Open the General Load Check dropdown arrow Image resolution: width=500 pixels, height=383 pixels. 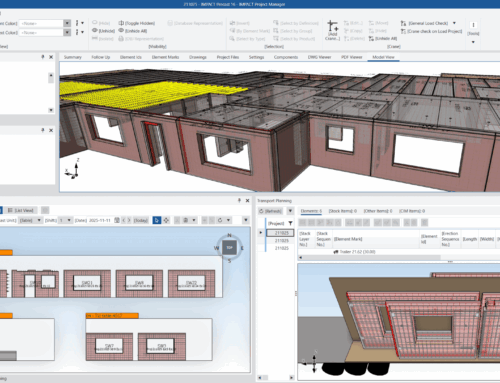point(454,23)
